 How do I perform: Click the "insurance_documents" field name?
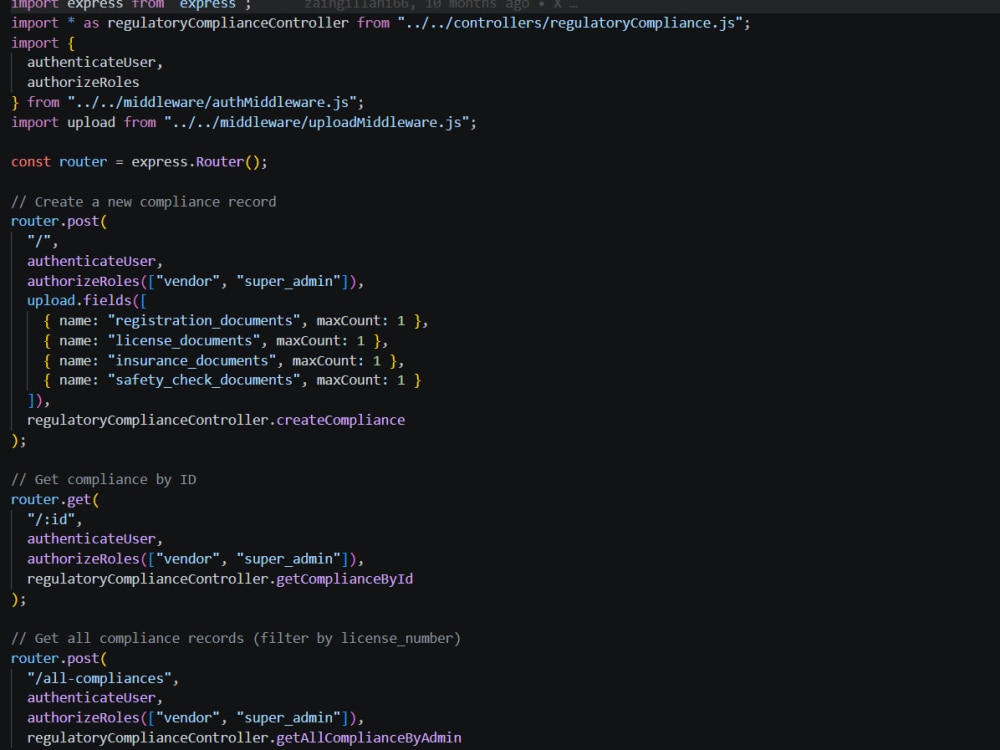(x=191, y=360)
